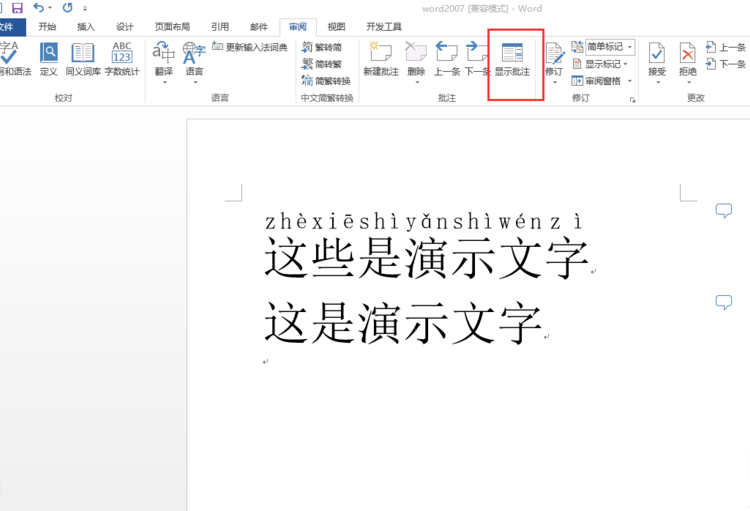Open the 邮件 tab
Screen dimensions: 750x511
coord(259,27)
